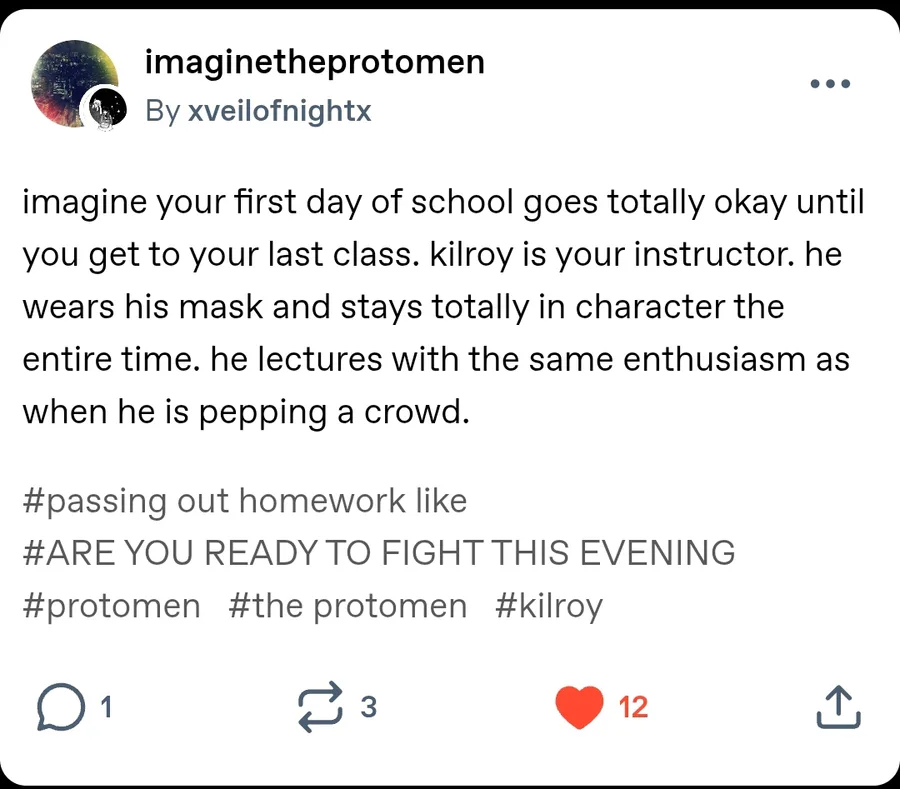The height and width of the screenshot is (789, 900).
Task: Reblog the post using the arrows icon
Action: click(320, 707)
